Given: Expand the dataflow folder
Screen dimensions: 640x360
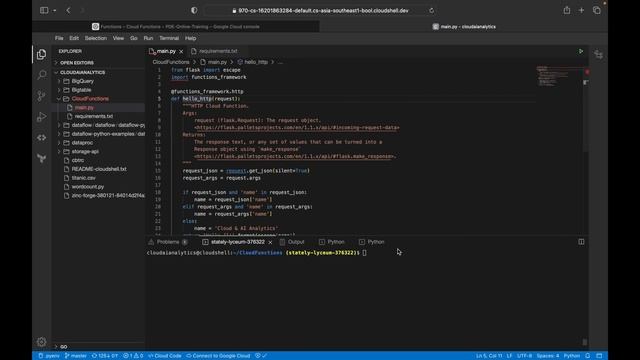Looking at the screenshot, I should coord(108,125).
